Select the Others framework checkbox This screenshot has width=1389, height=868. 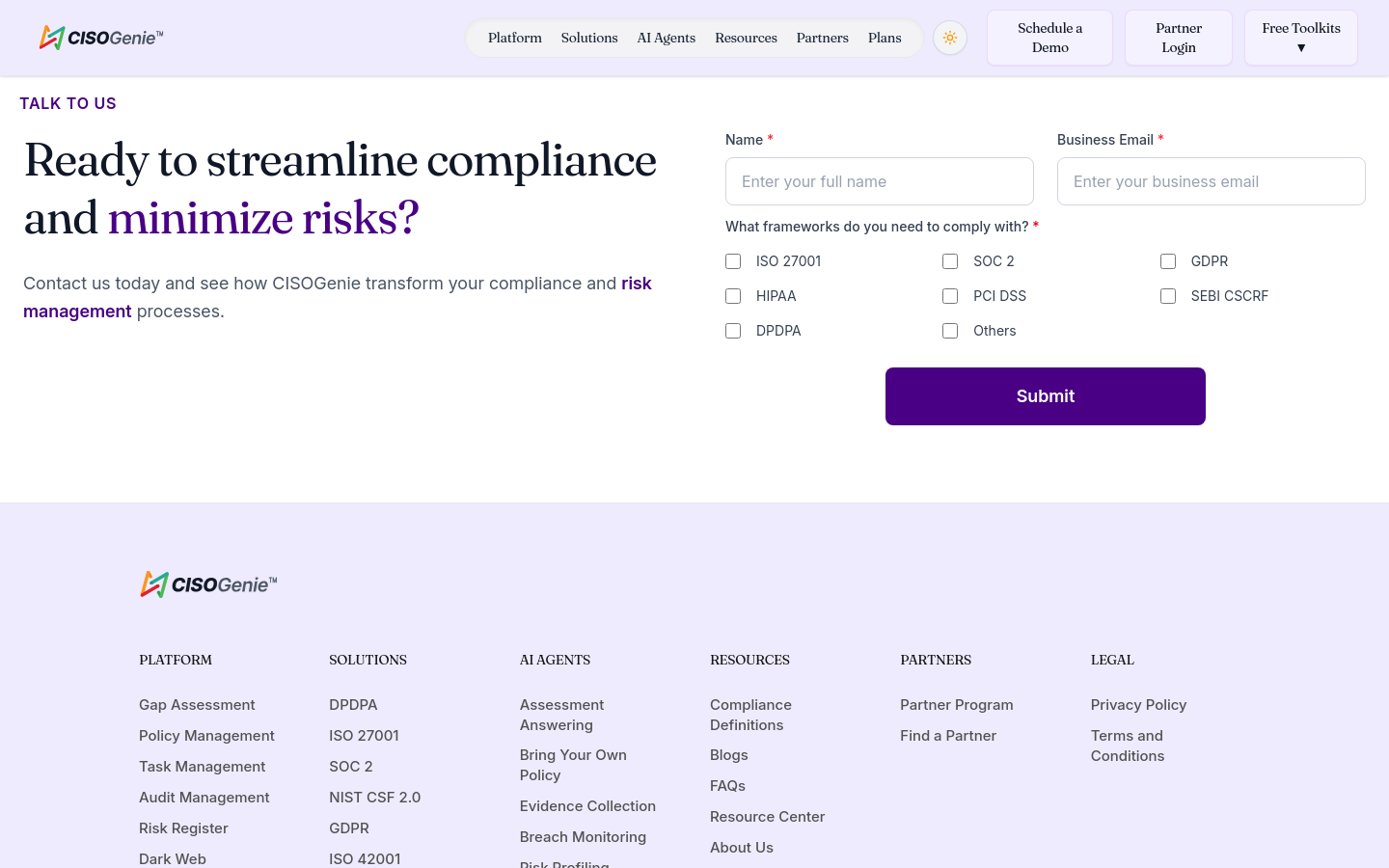(950, 331)
